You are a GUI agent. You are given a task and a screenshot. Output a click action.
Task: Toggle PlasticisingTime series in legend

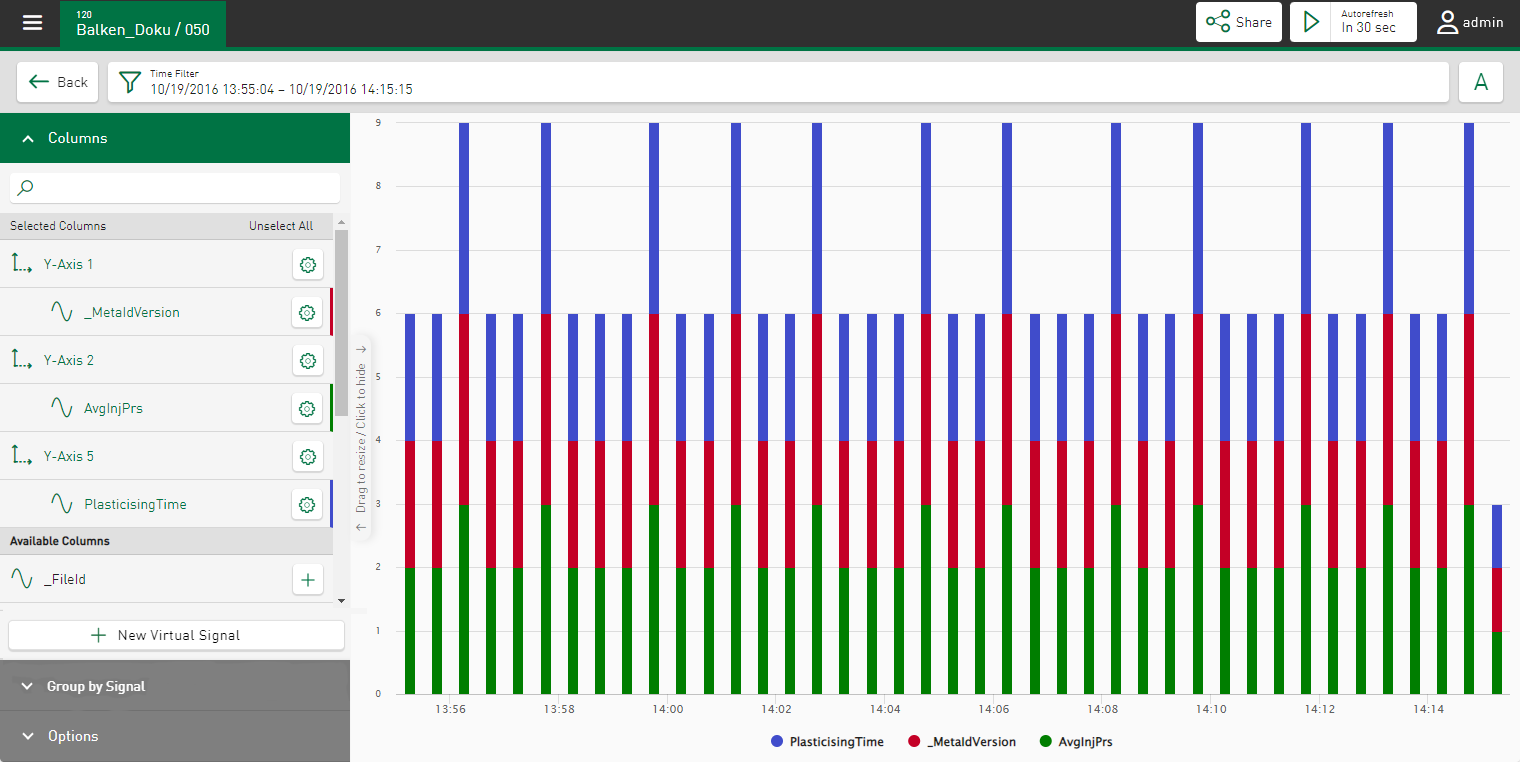click(827, 742)
